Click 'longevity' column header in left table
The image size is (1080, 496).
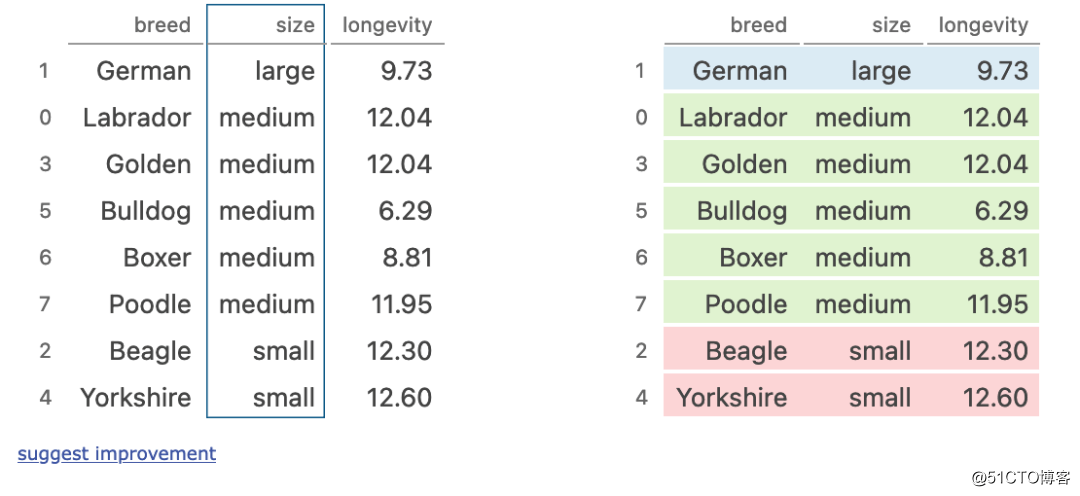(387, 26)
